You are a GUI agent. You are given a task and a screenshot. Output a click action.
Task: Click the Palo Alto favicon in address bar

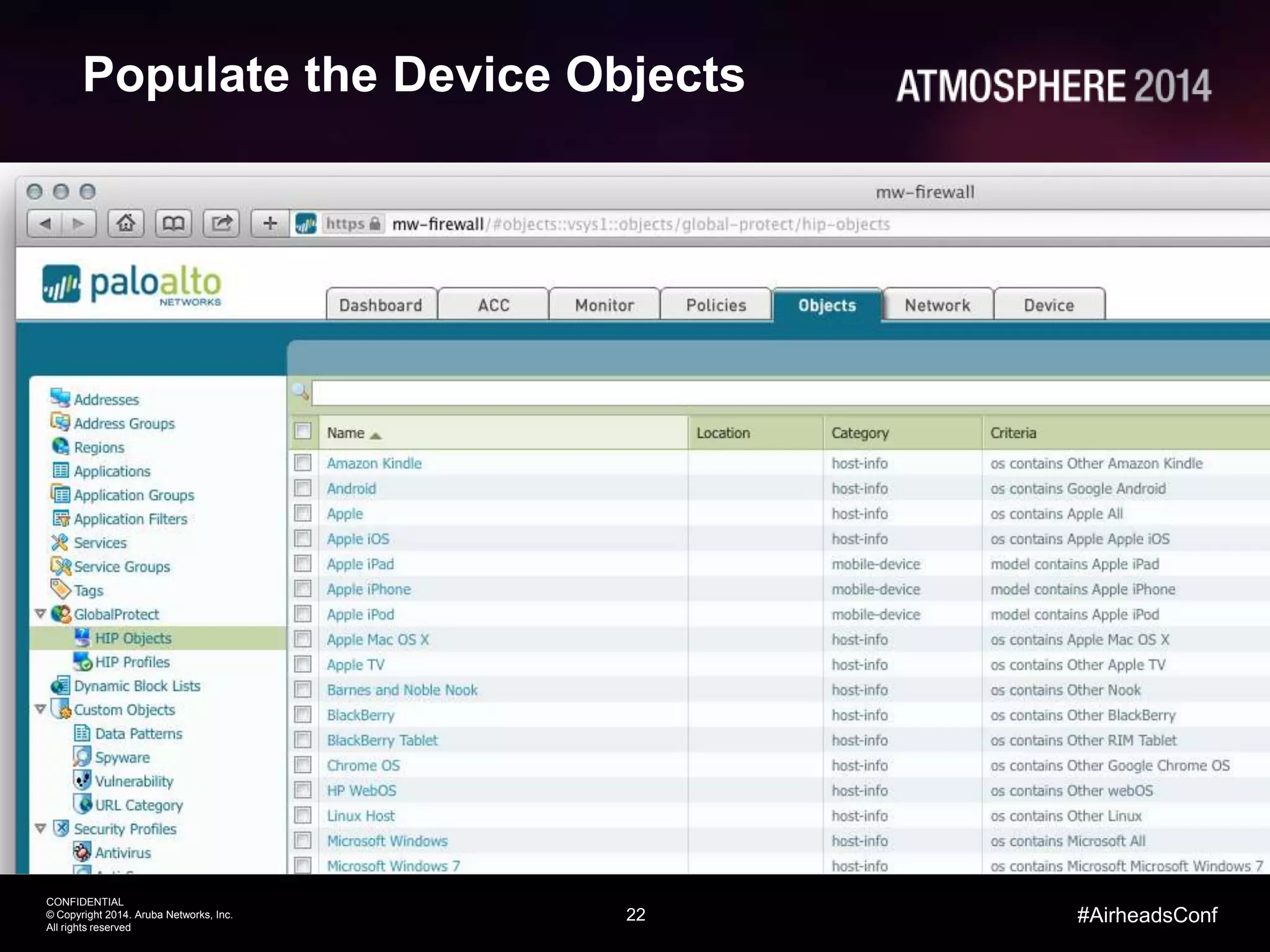306,224
